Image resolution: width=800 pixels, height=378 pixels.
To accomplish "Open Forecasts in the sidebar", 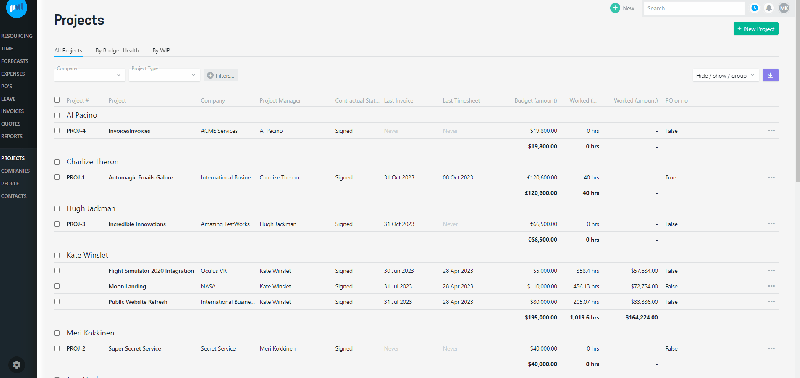I will click(x=15, y=61).
